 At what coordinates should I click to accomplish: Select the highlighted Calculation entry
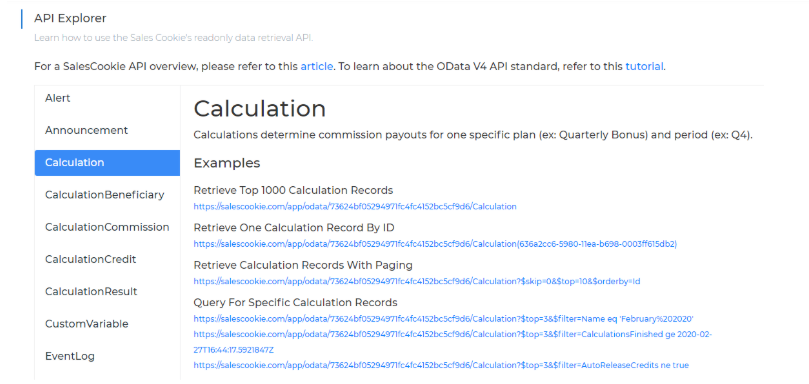tap(107, 163)
